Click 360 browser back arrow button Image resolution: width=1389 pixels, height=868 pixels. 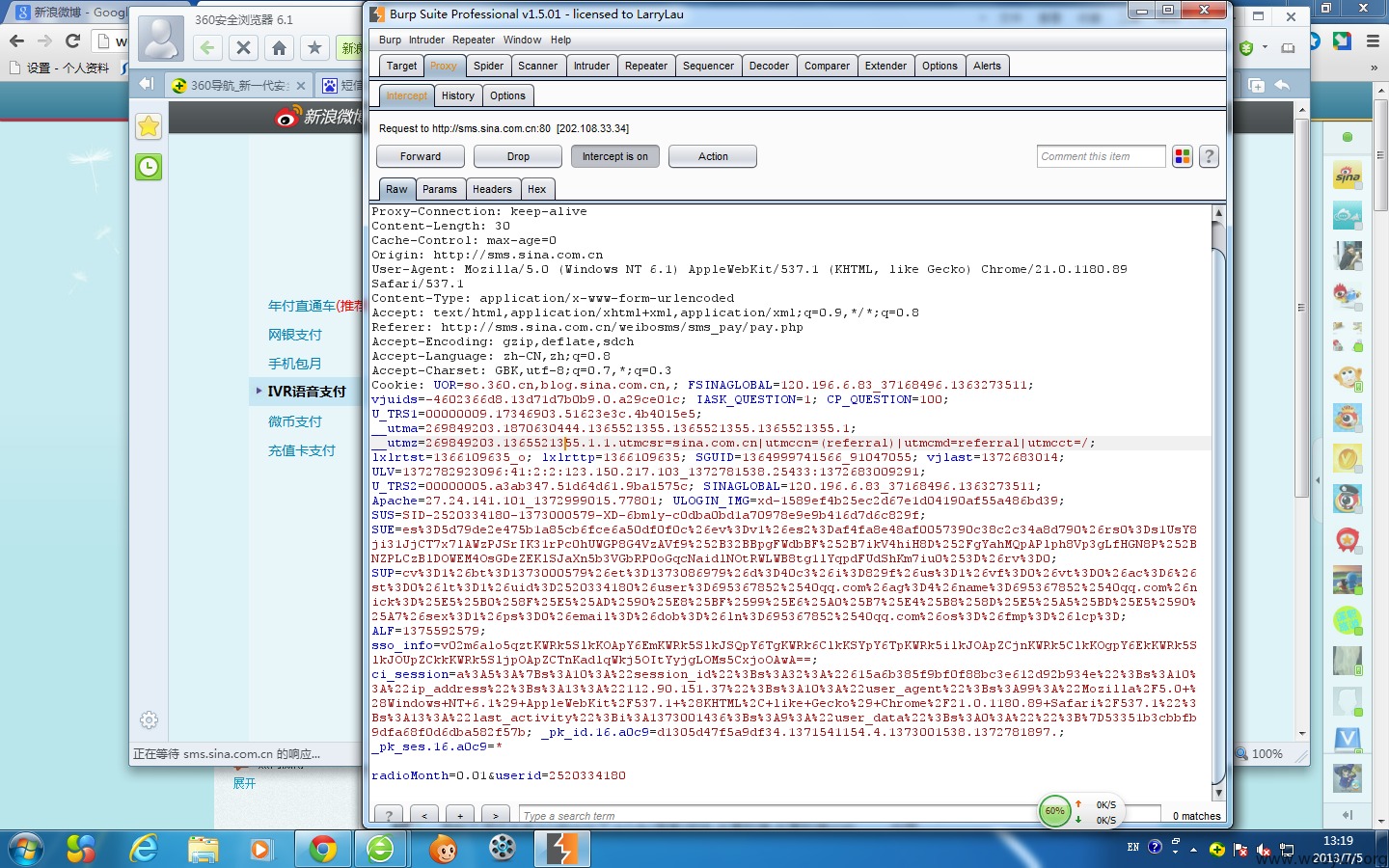(x=206, y=47)
